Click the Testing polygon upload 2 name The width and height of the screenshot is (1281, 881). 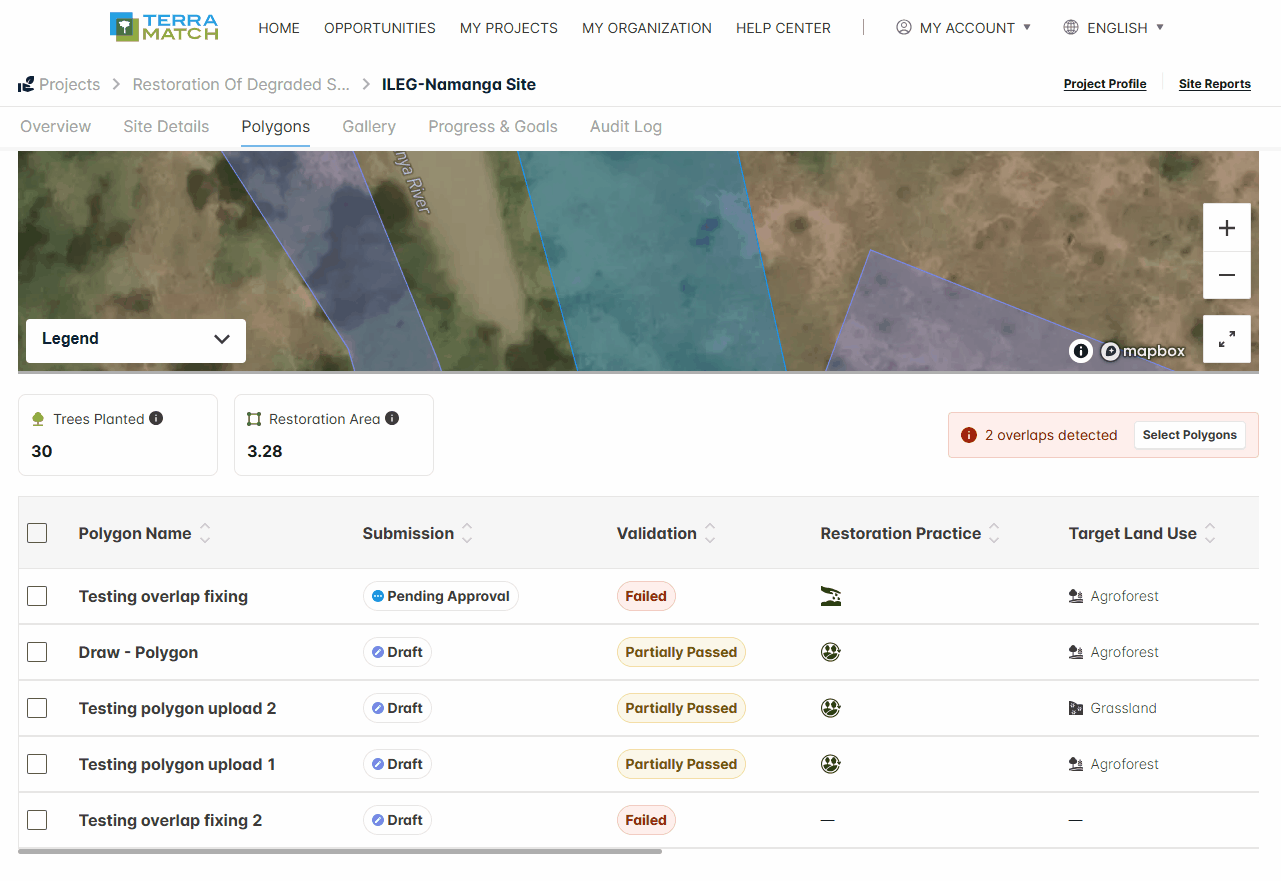(x=177, y=708)
